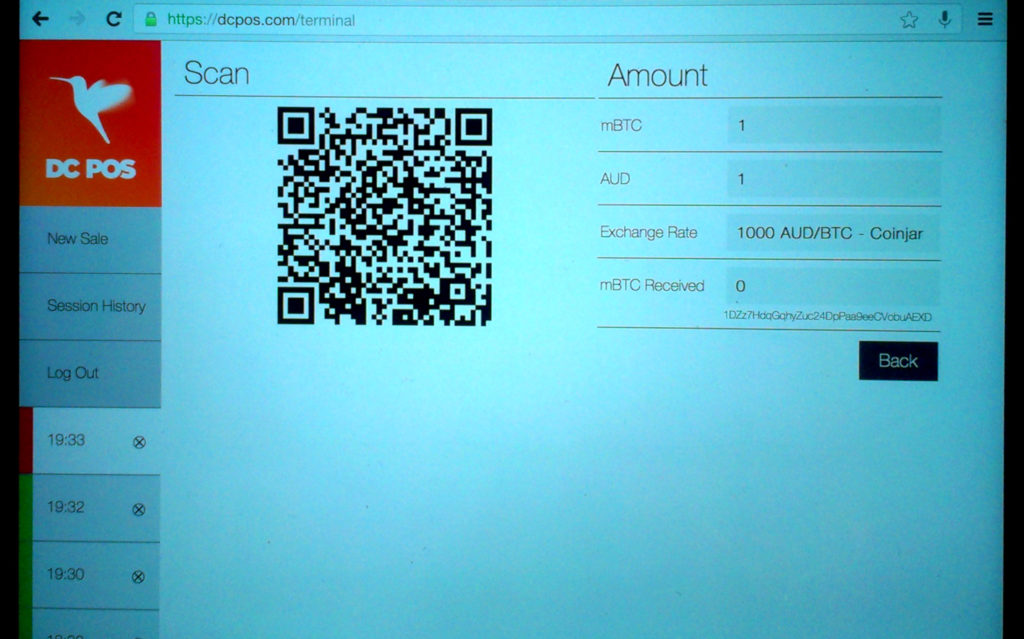Image resolution: width=1024 pixels, height=639 pixels.
Task: Open the 19:30 sale entry
Action: (x=89, y=576)
